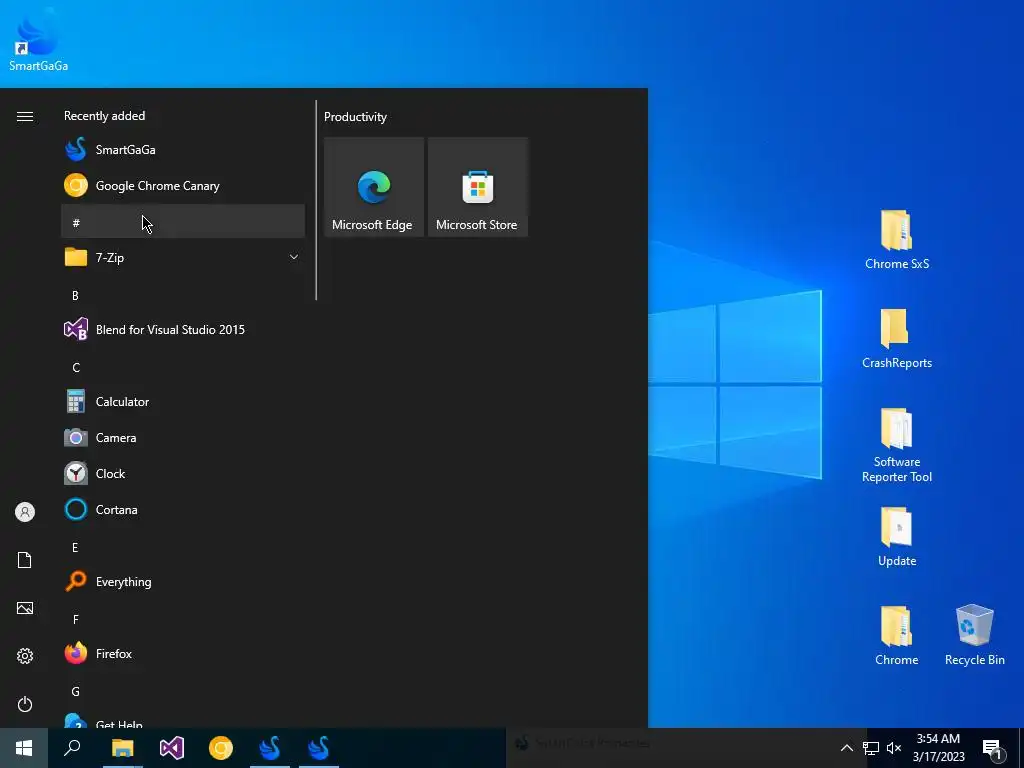Open the Get Help app
The height and width of the screenshot is (768, 1024).
pyautogui.click(x=183, y=721)
